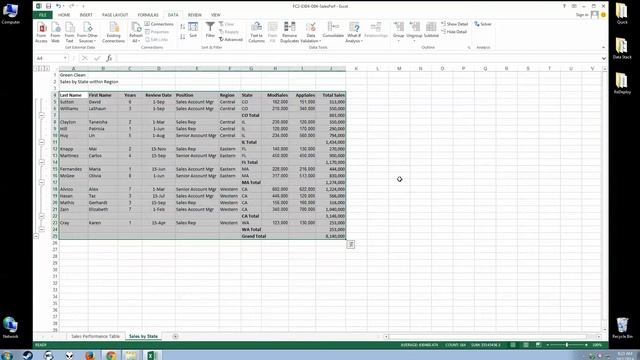Sort ascending A to Z

pos(182,27)
